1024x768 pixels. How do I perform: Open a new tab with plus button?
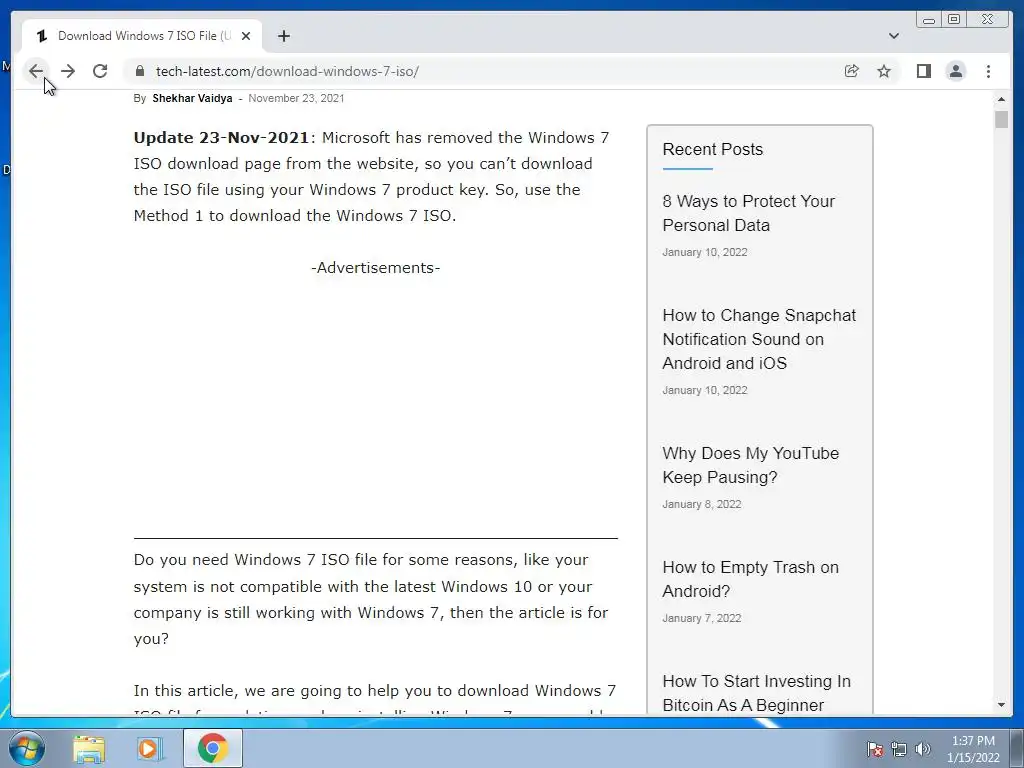(283, 36)
